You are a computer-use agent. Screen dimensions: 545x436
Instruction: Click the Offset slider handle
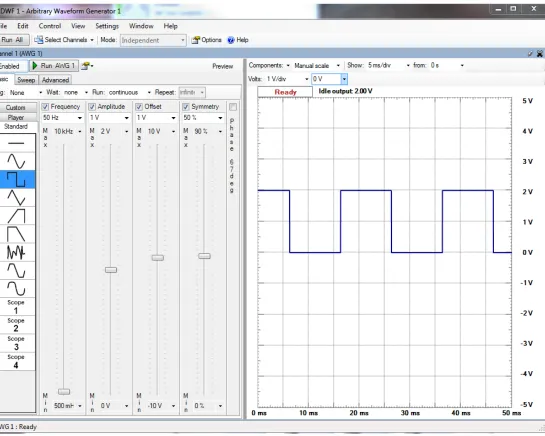coord(157,258)
